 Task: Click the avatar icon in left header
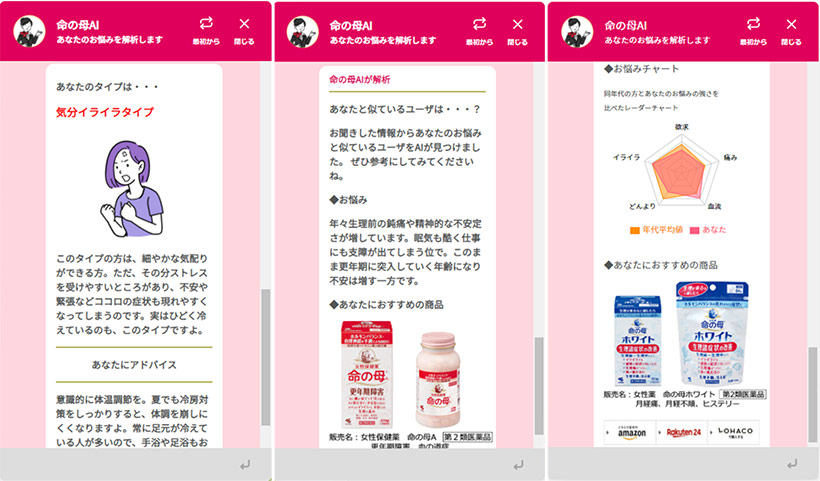[x=29, y=31]
